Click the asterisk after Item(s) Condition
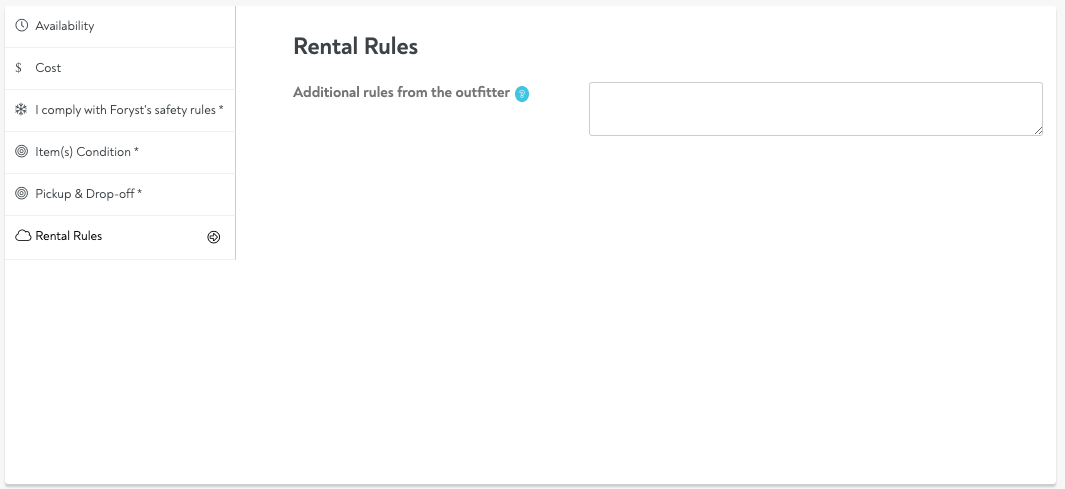 136,151
